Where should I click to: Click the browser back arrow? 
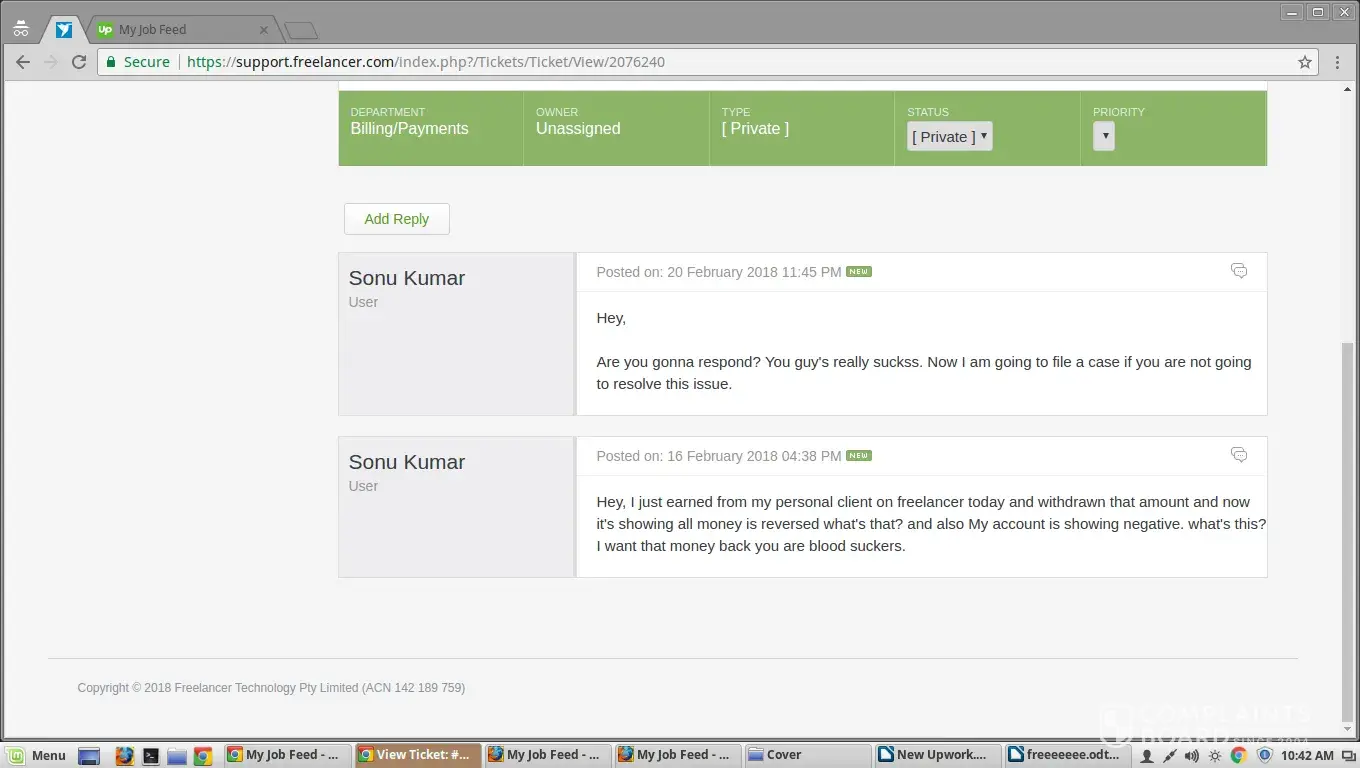pyautogui.click(x=22, y=62)
